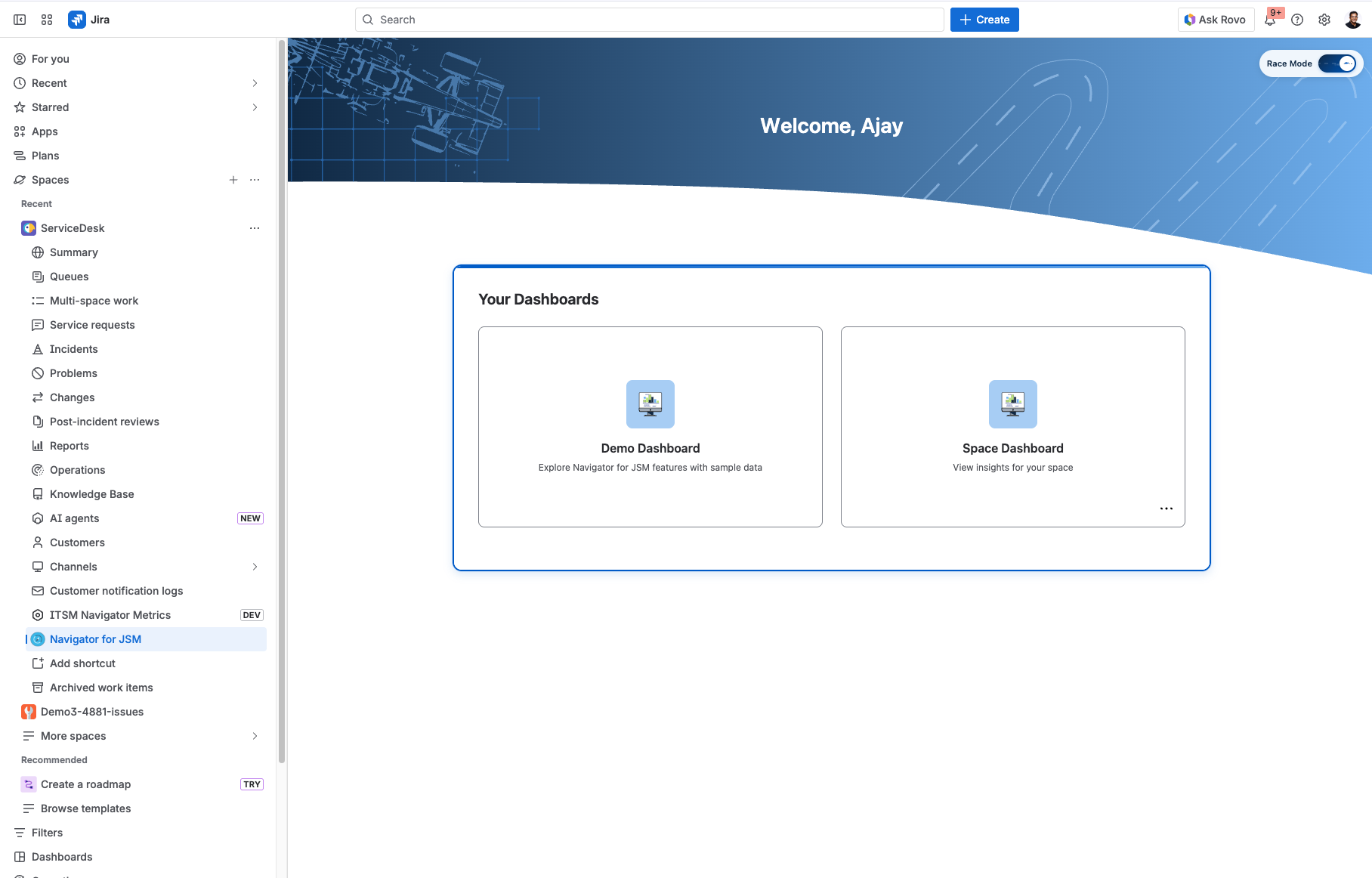Open more options on Space Dashboard card
Viewport: 1372px width, 878px height.
pyautogui.click(x=1167, y=509)
